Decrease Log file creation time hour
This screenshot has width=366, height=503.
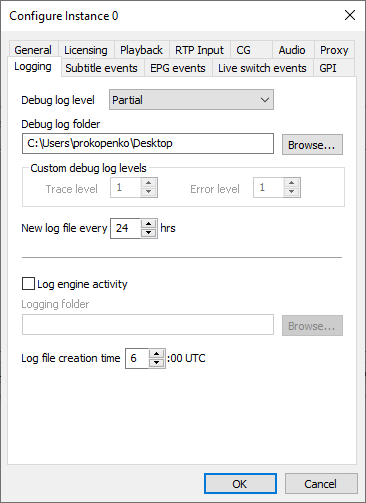tap(157, 363)
